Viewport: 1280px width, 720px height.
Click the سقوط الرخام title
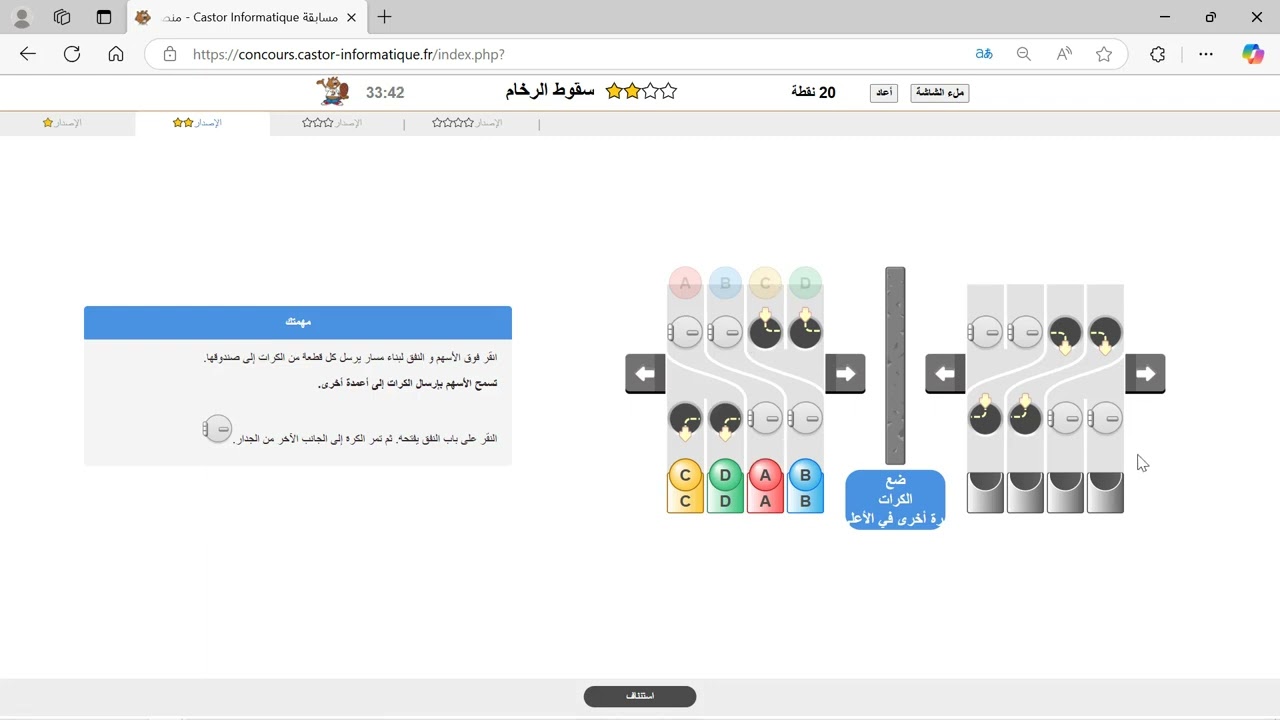point(550,91)
